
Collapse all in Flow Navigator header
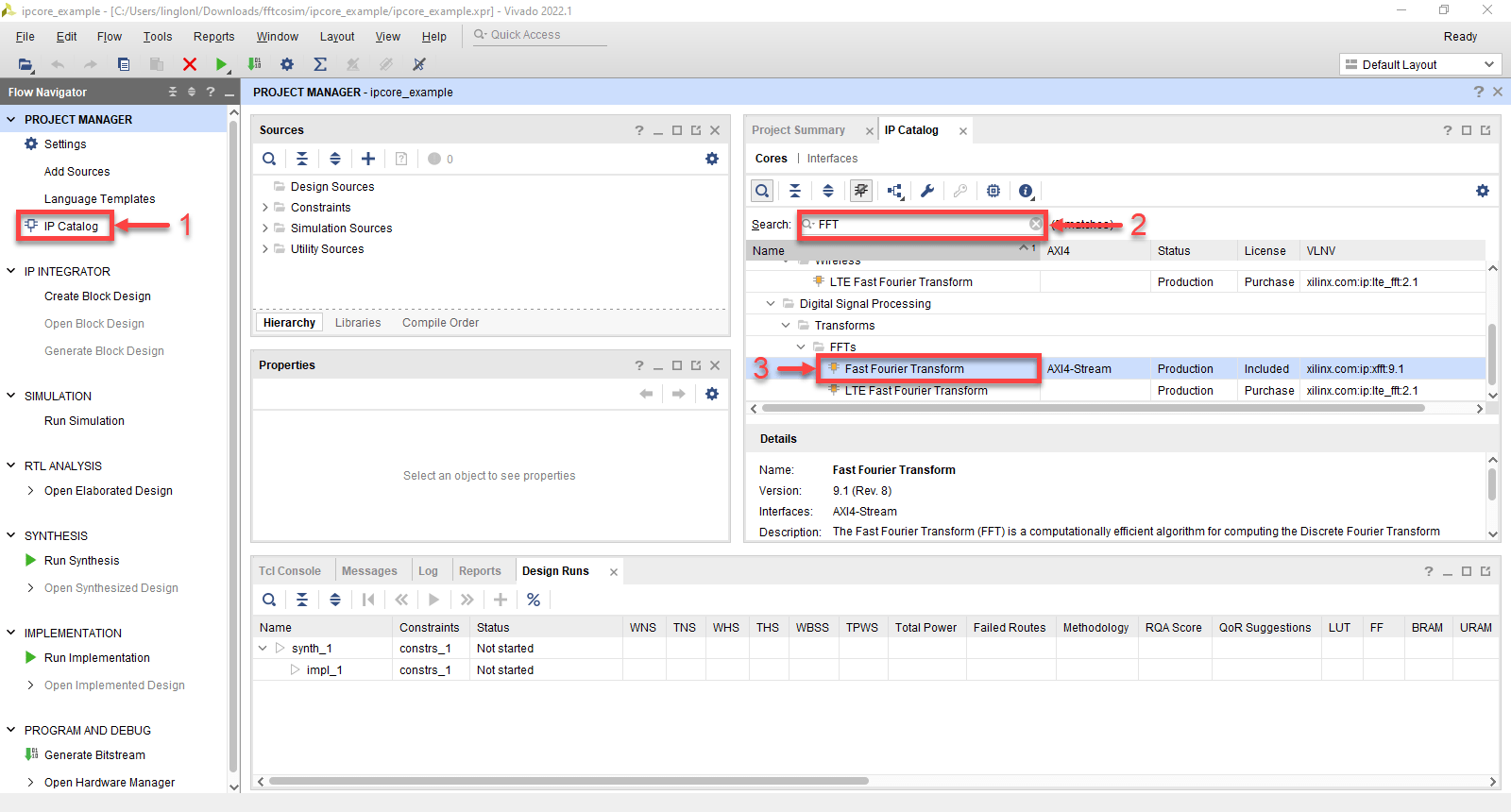point(173,92)
